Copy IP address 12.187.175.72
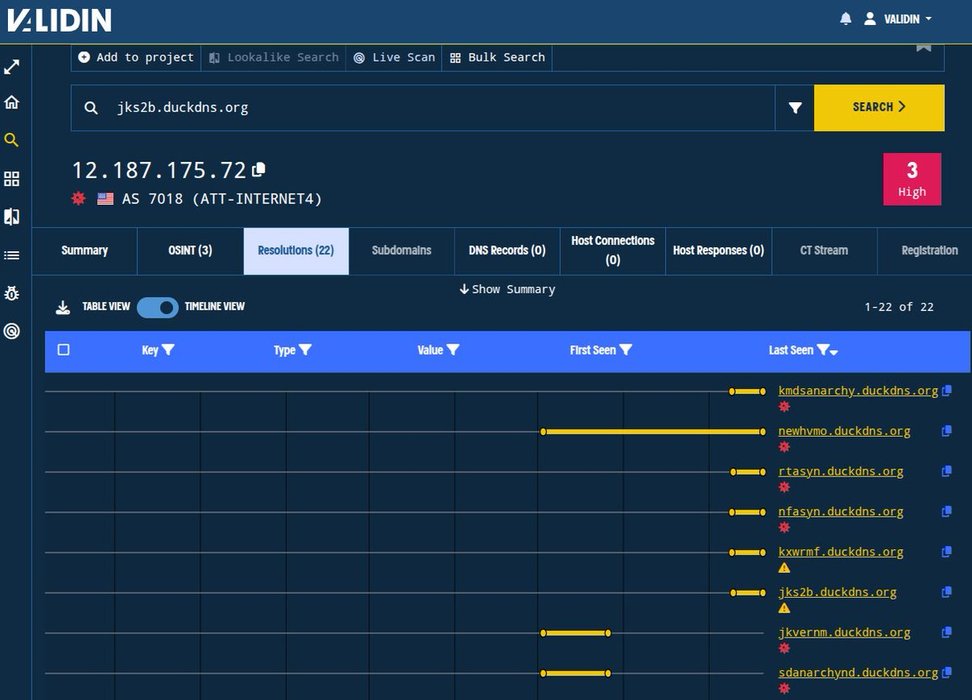 point(259,169)
